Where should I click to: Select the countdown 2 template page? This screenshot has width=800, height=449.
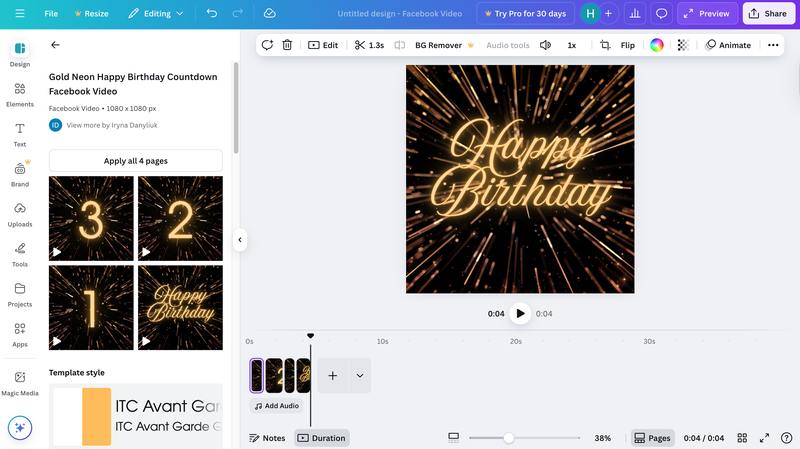(x=180, y=218)
